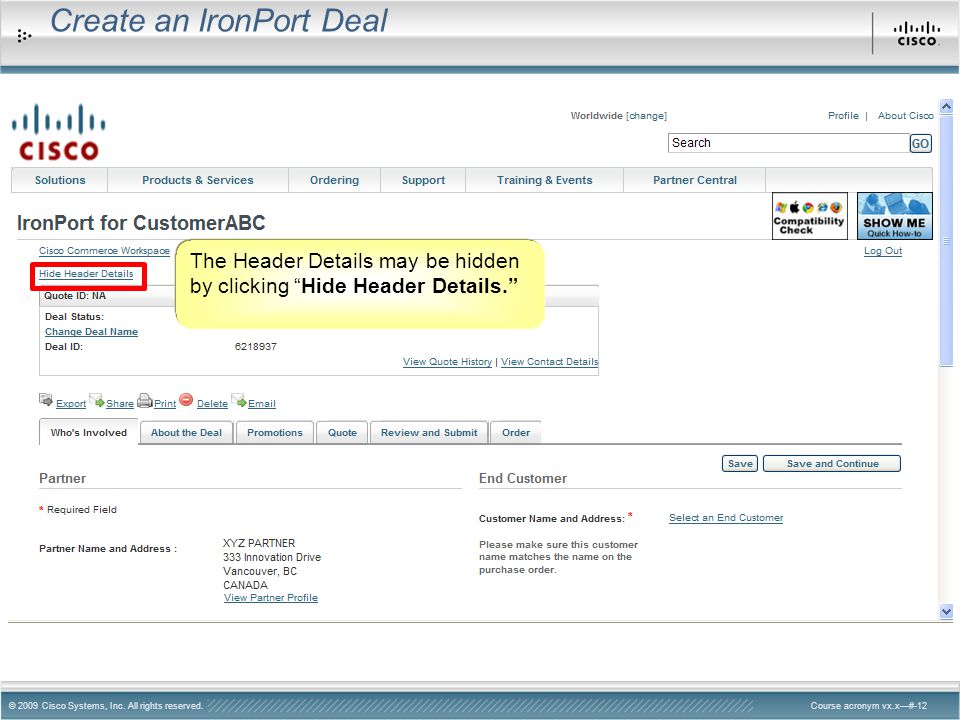This screenshot has height=720, width=960.
Task: Click the Share text link
Action: click(120, 403)
